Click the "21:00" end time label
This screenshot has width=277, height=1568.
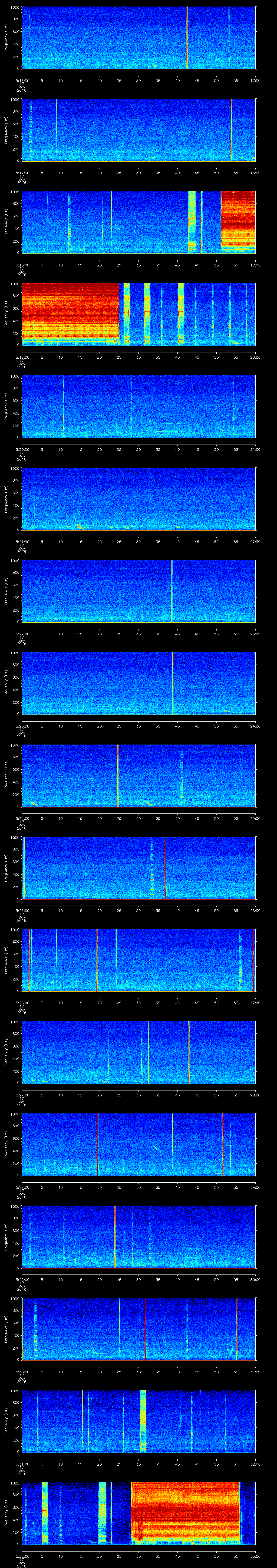255,450
